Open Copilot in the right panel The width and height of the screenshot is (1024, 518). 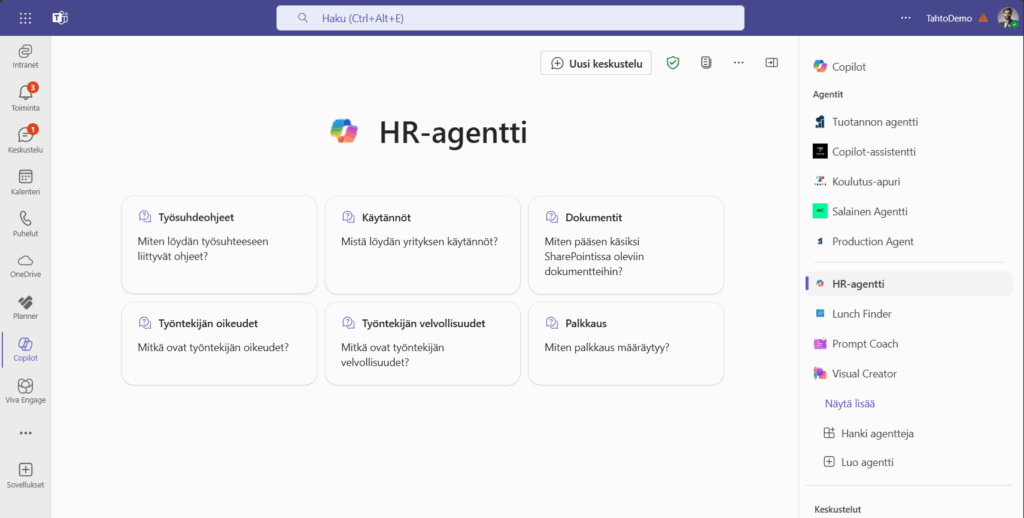point(839,67)
